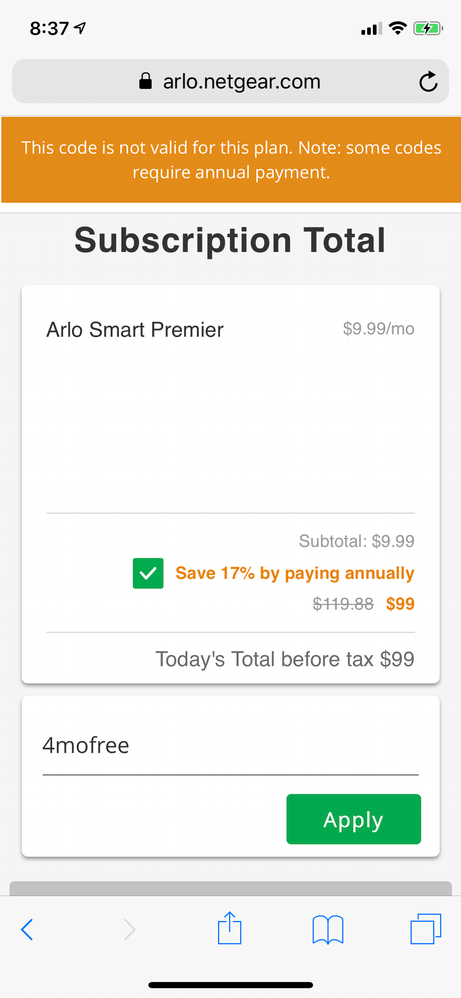The image size is (461, 998).
Task: Tap the padlock icon in address bar
Action: coord(146,81)
